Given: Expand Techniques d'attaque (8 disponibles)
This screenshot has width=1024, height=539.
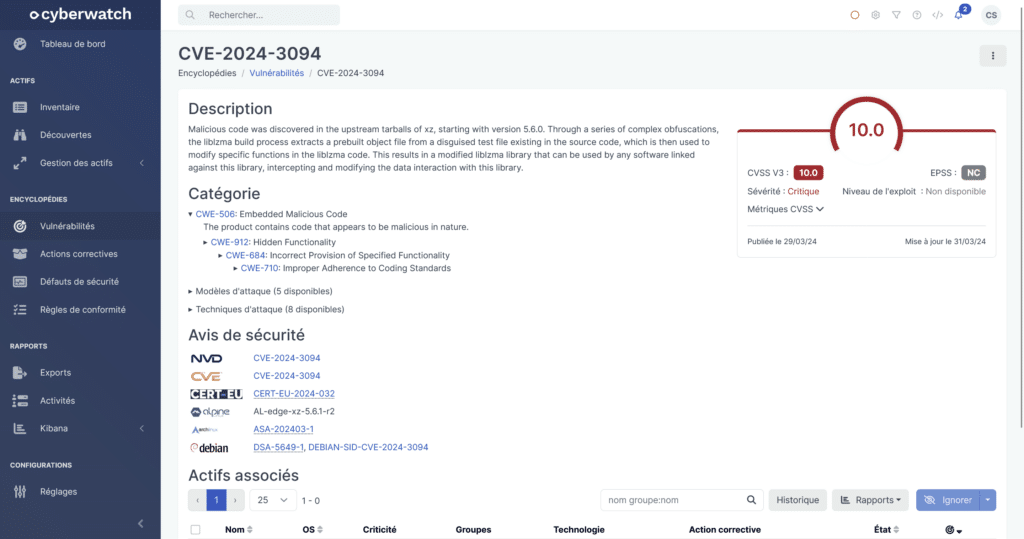Looking at the screenshot, I should pos(266,310).
